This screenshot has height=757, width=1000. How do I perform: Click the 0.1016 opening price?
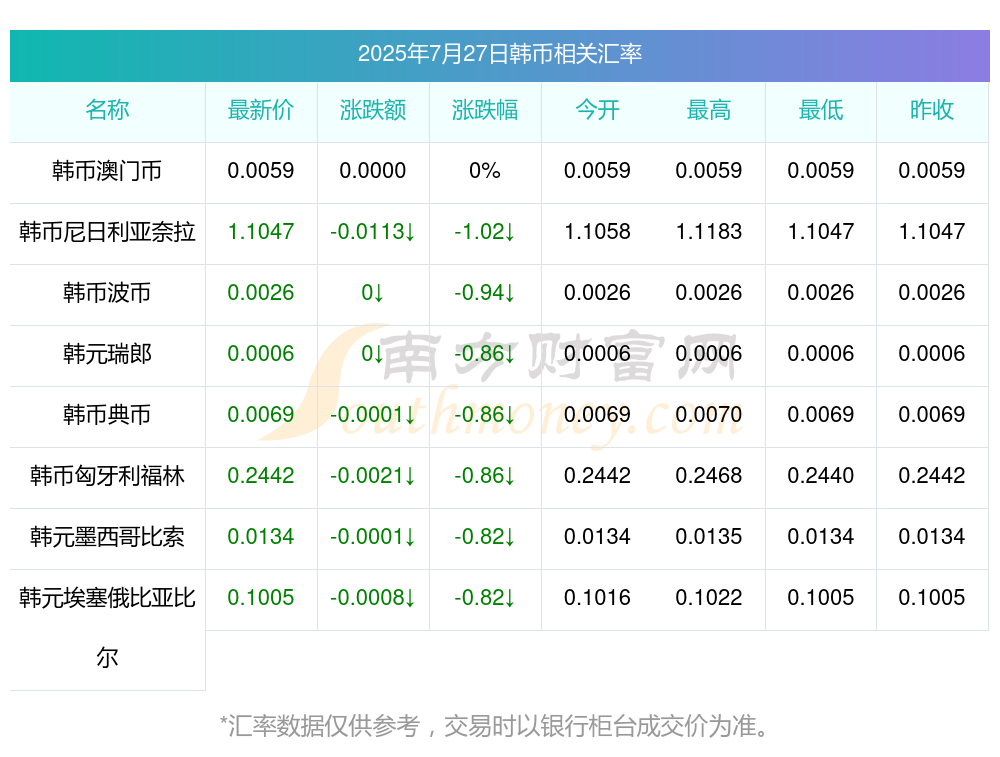point(597,598)
